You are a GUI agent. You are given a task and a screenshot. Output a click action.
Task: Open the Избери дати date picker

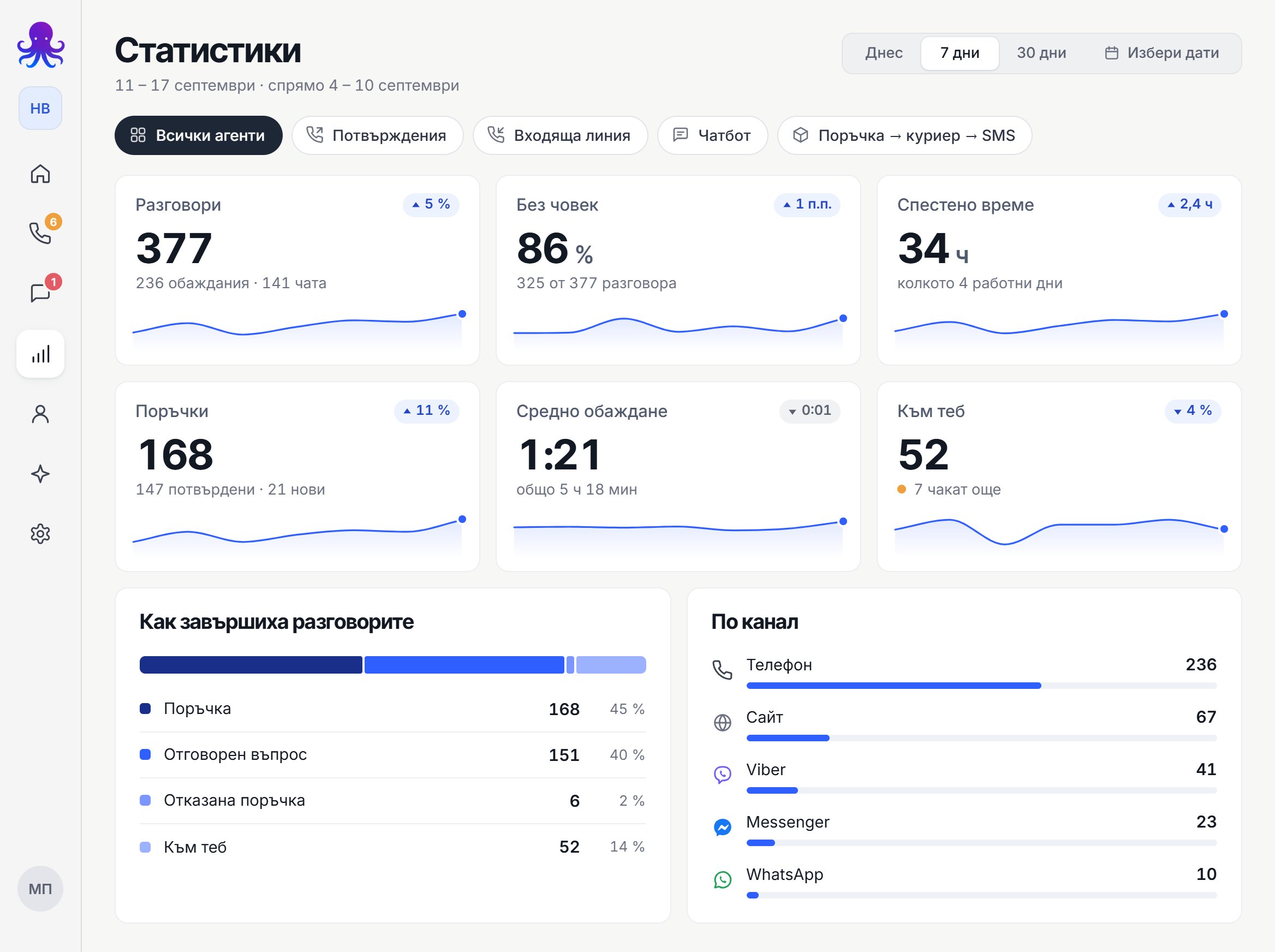[x=1161, y=53]
